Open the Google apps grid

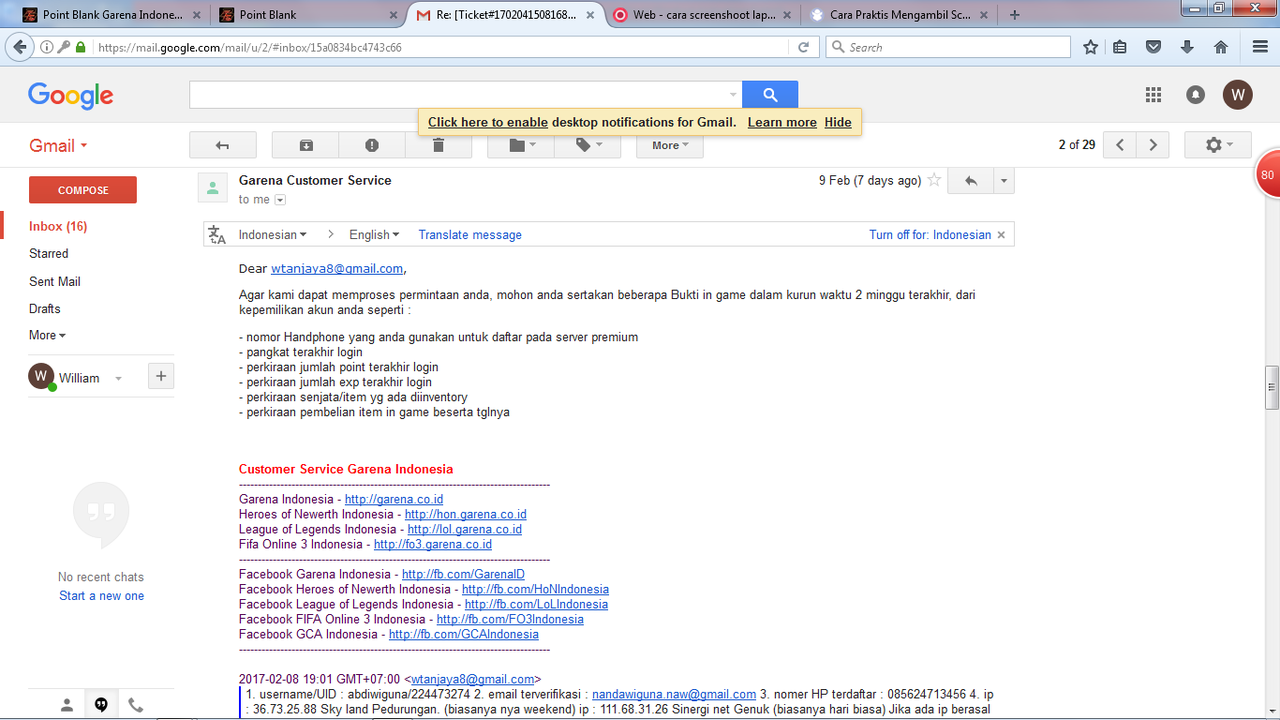pos(1153,95)
